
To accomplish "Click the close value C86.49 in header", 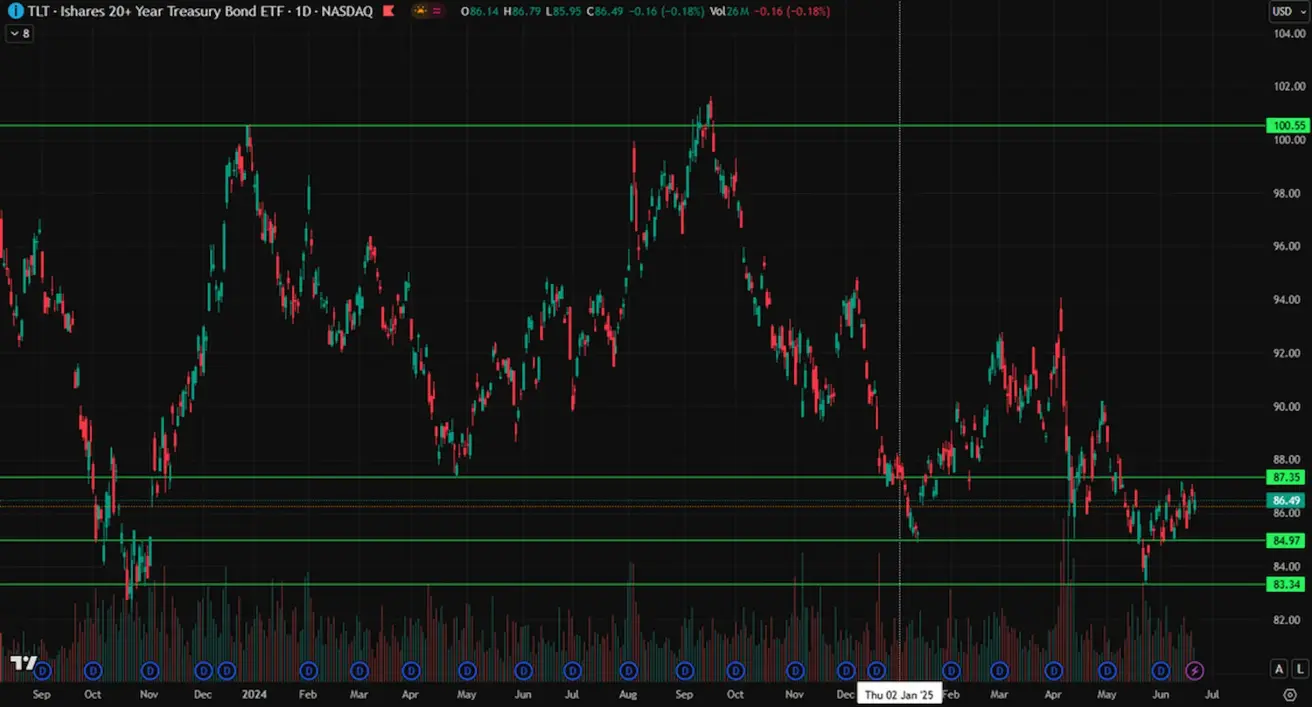I will point(606,12).
